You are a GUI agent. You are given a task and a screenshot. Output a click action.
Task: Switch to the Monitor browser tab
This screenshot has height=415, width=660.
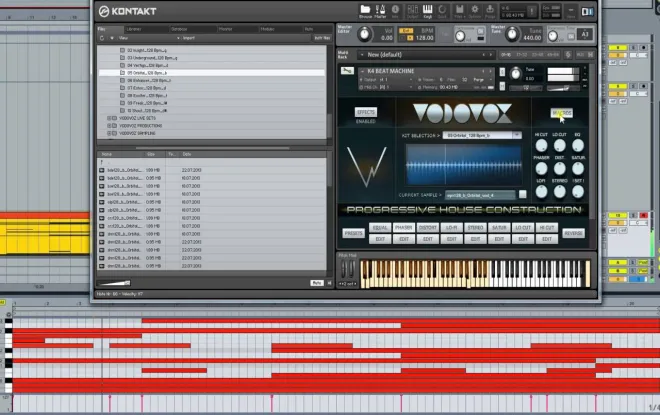click(226, 29)
